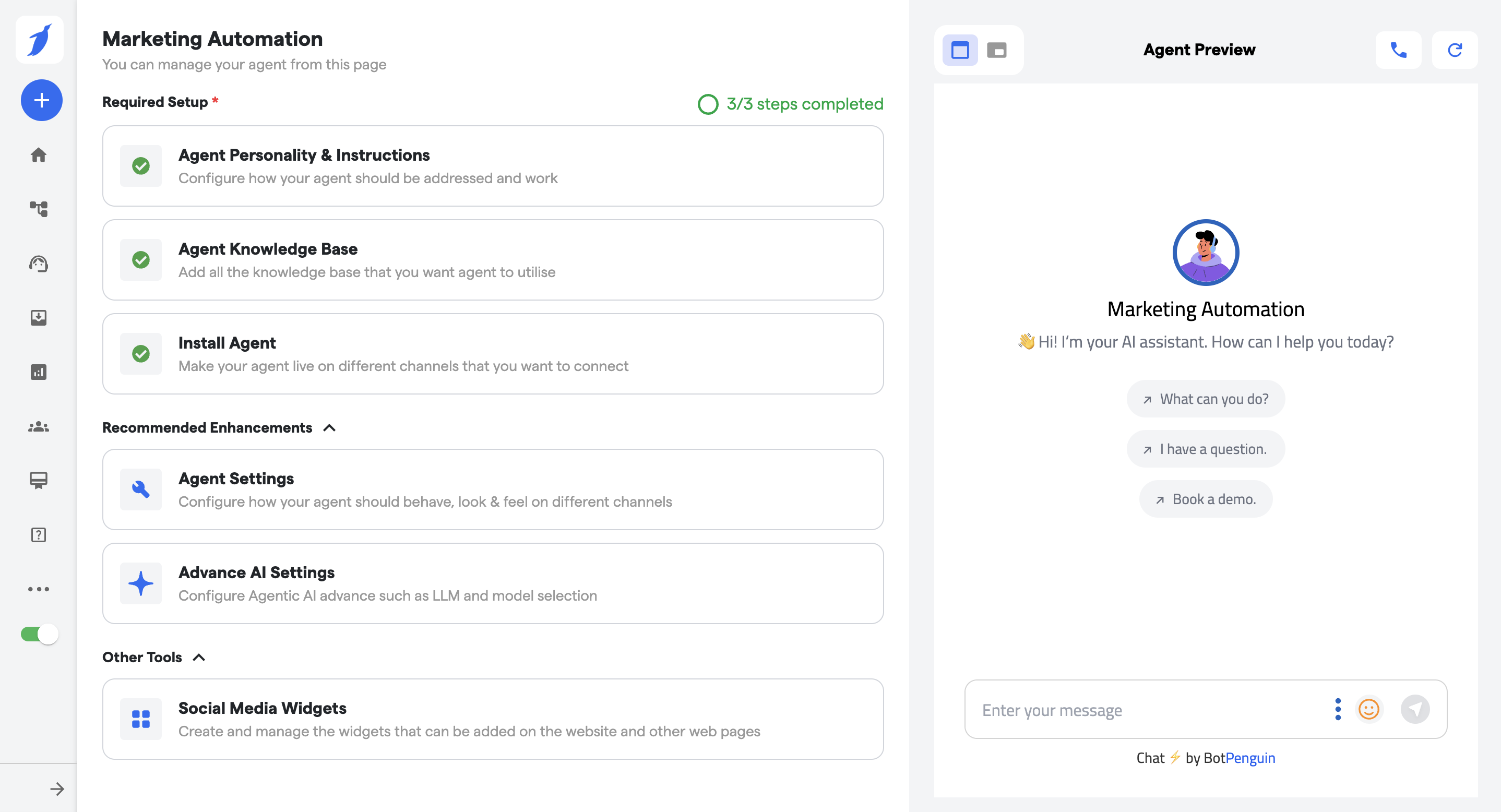Open the analytics bar chart icon

[39, 372]
